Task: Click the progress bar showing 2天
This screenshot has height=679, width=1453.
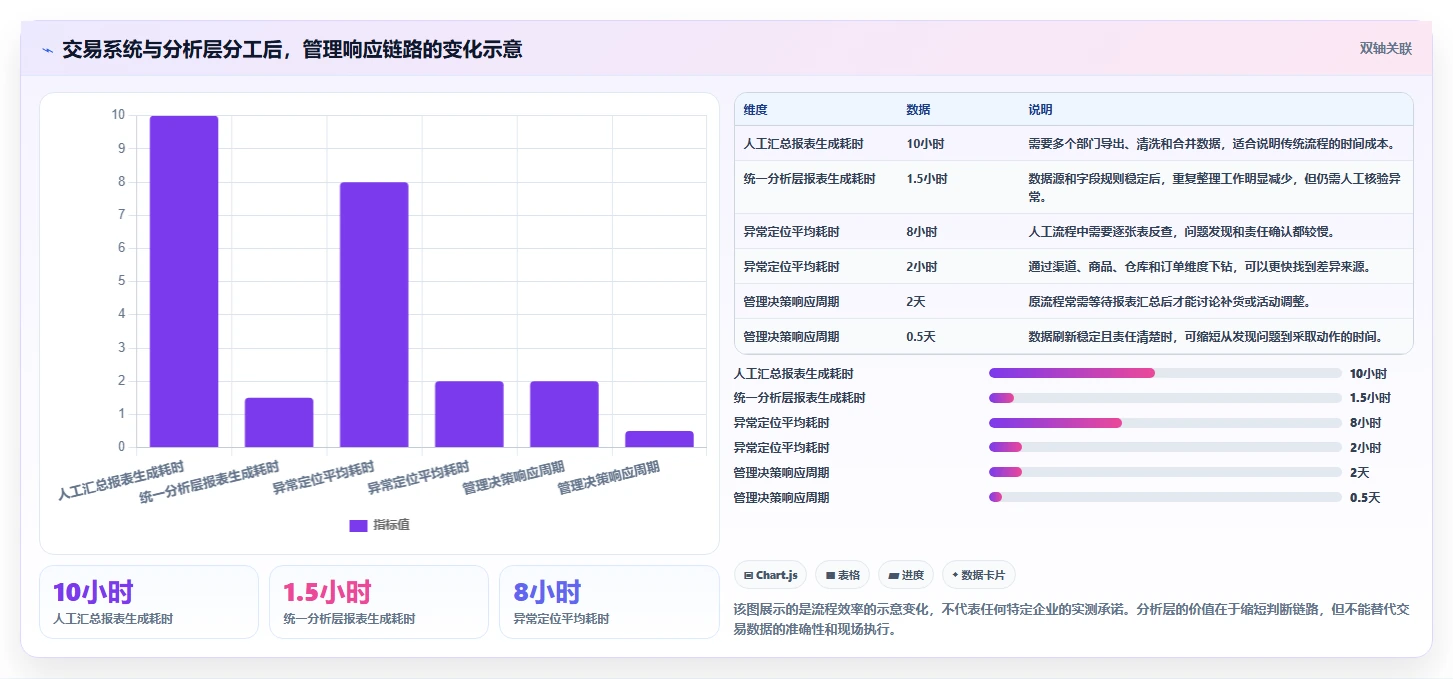Action: (1165, 472)
